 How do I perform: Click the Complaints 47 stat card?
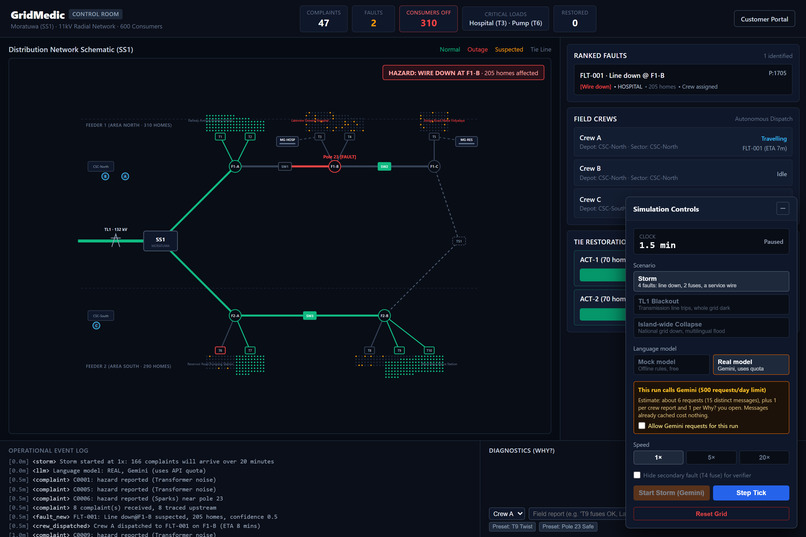click(323, 18)
